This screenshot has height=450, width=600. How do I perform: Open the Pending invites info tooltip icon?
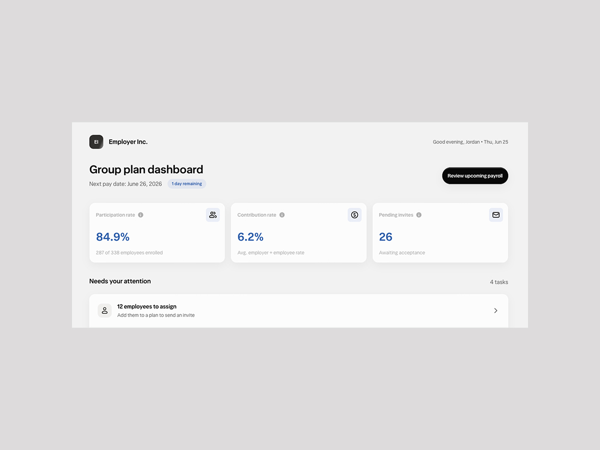(419, 215)
